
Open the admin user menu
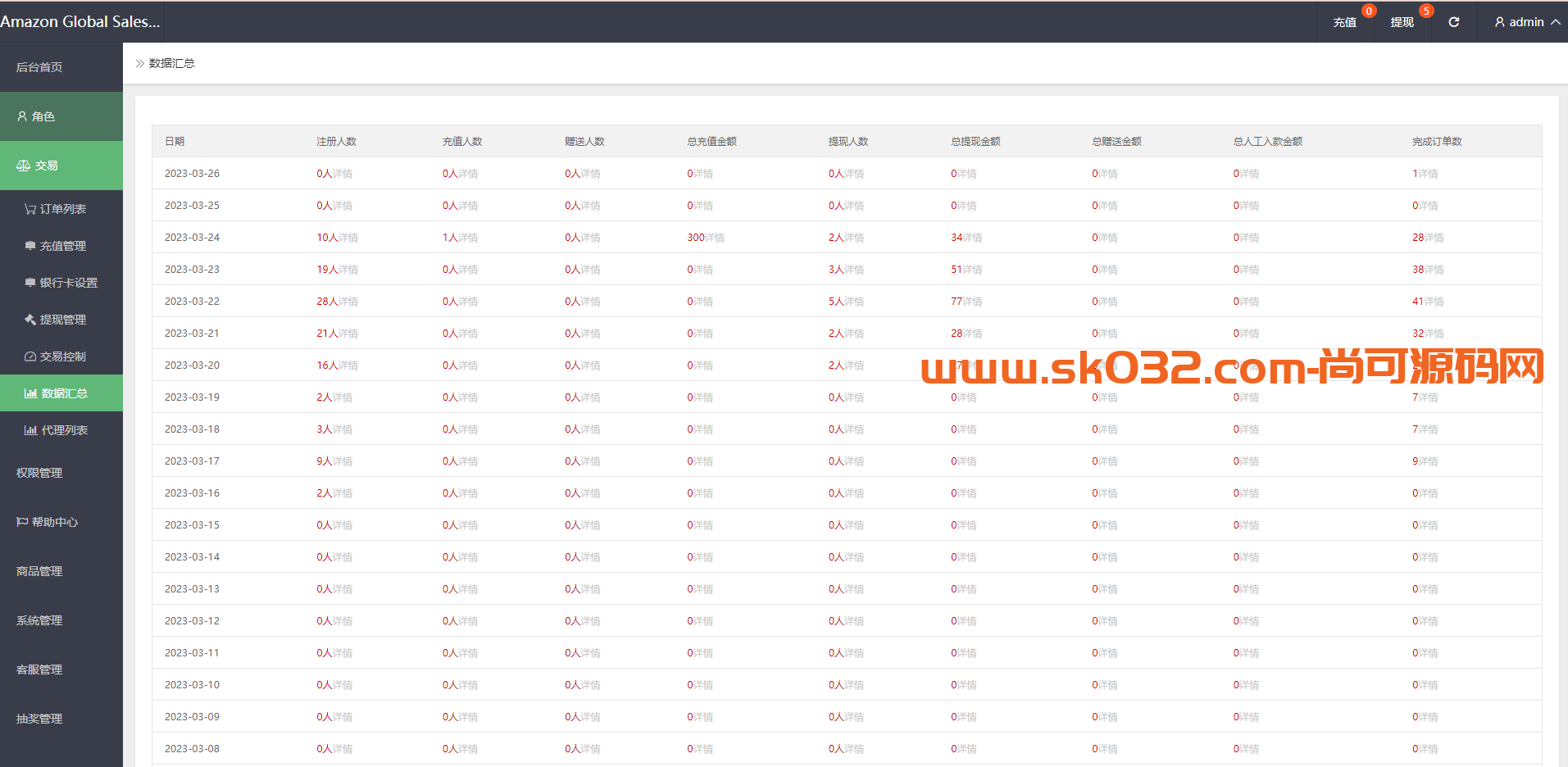click(x=1527, y=22)
